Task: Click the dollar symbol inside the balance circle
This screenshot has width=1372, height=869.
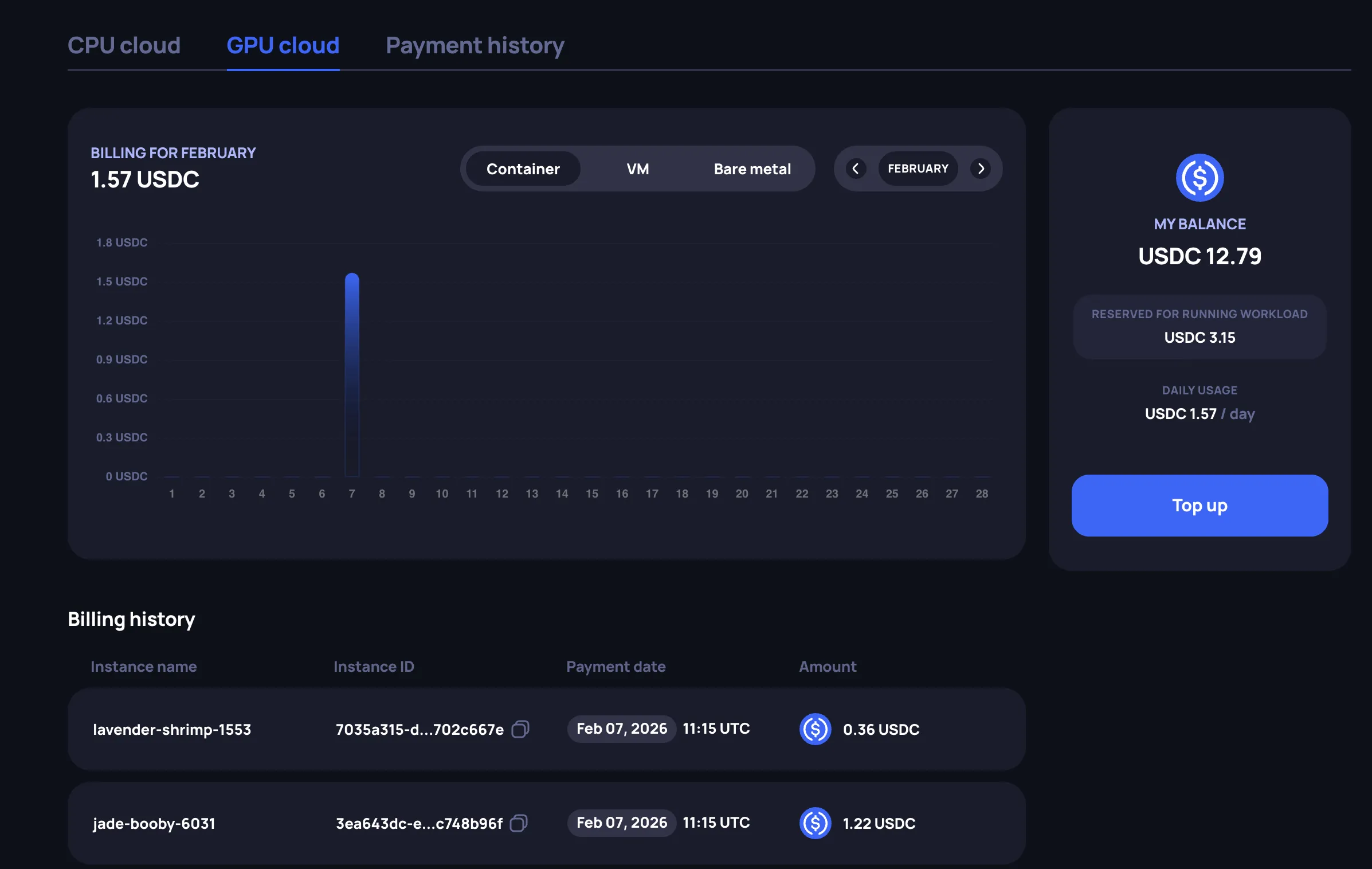Action: point(1199,177)
